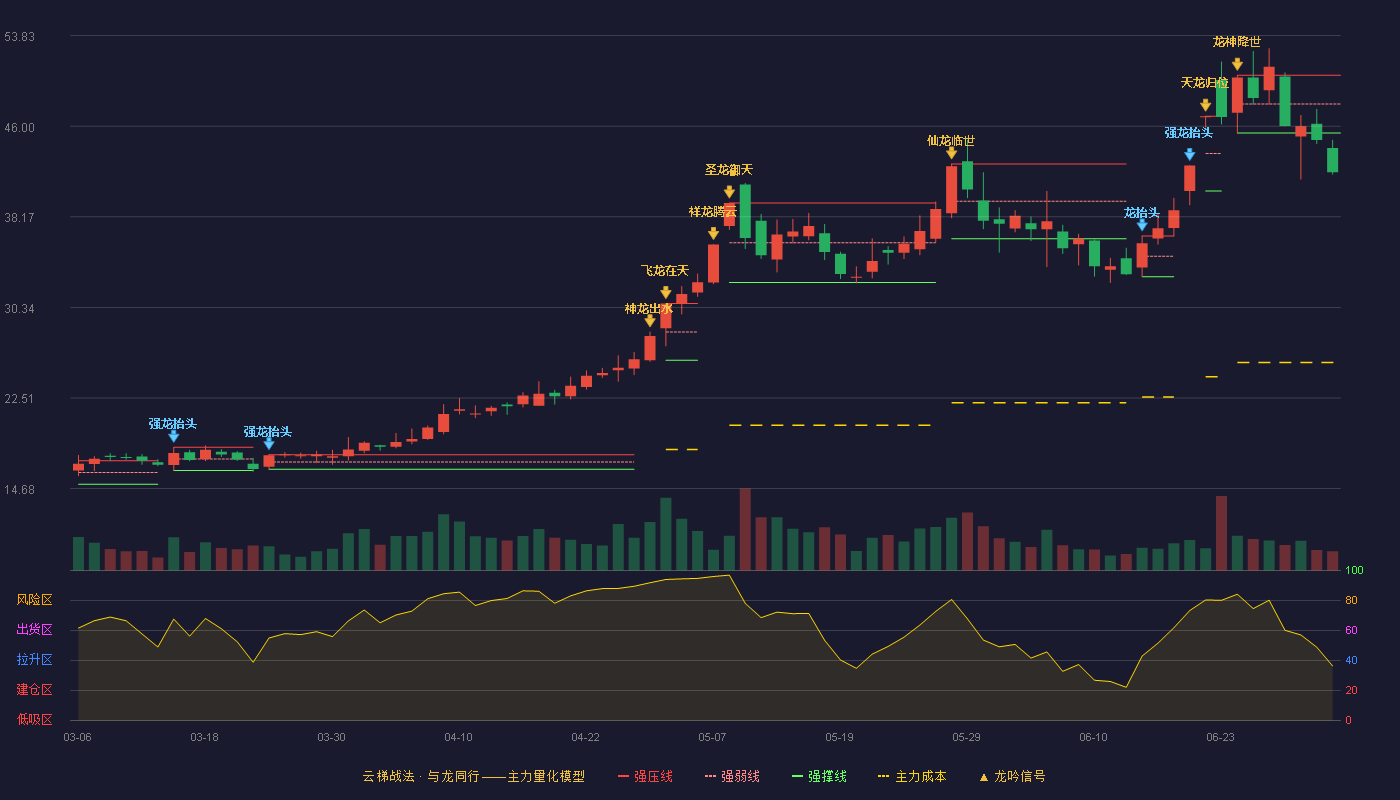Image resolution: width=1400 pixels, height=800 pixels.
Task: Click the 05-19 date axis label
Action: 839,737
